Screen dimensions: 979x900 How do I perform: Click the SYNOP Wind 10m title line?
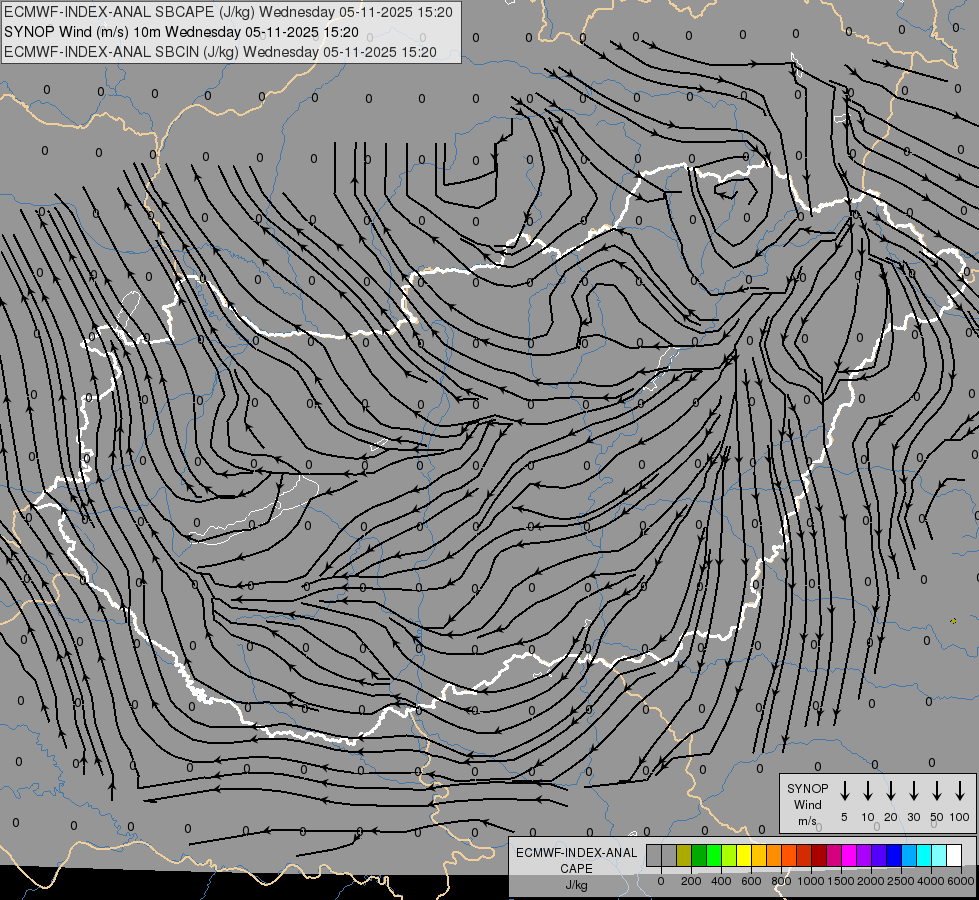coord(181,32)
